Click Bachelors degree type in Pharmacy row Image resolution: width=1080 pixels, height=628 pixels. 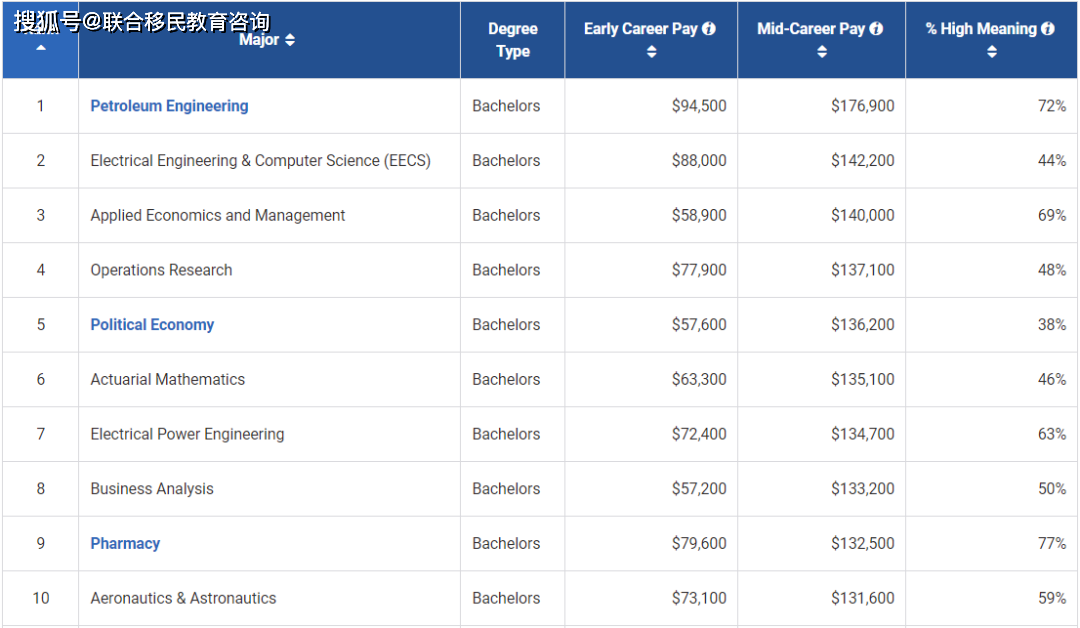coord(506,543)
